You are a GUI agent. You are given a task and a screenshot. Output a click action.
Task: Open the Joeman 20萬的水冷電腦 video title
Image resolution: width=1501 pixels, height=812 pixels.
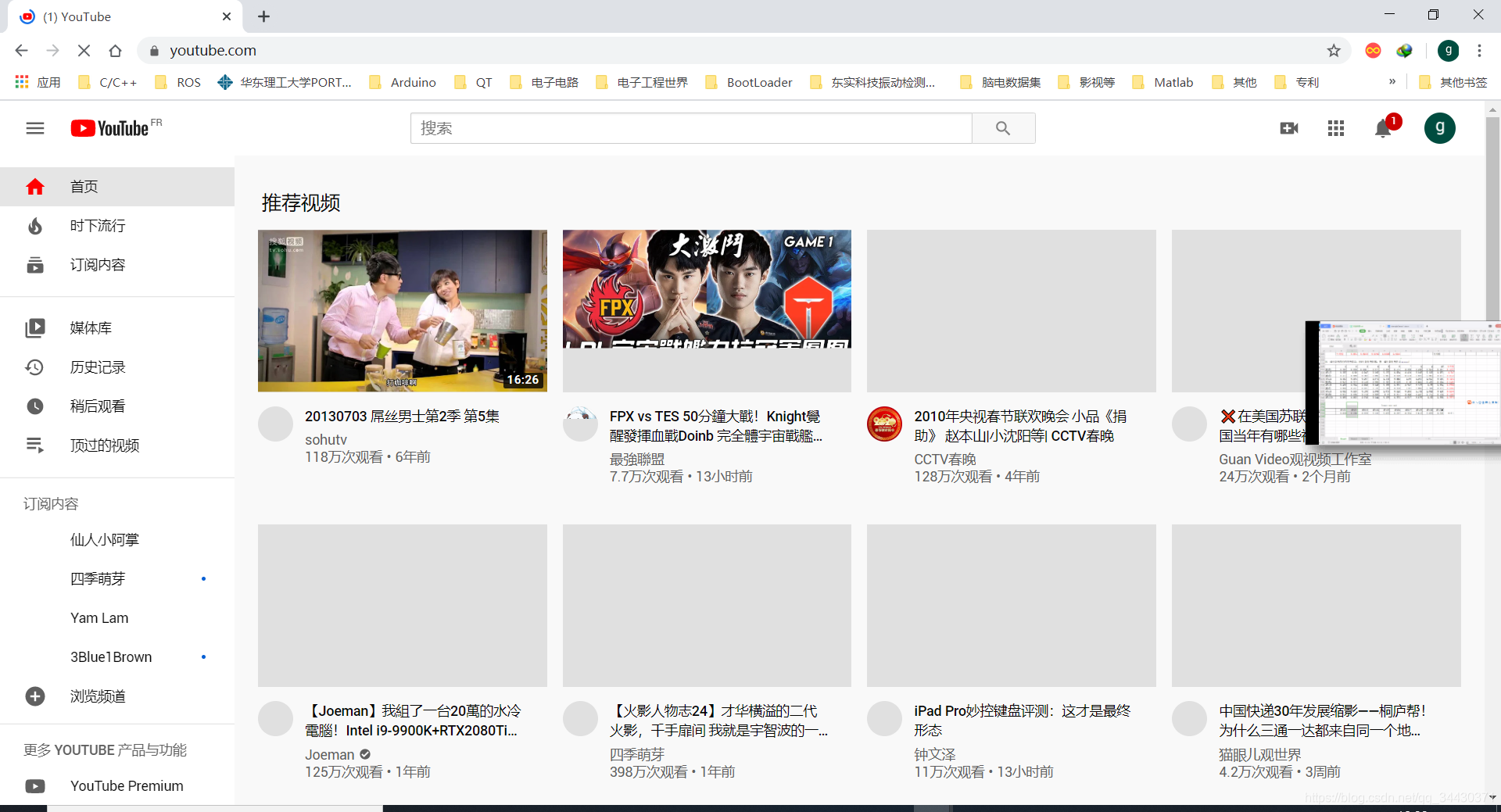tap(413, 721)
